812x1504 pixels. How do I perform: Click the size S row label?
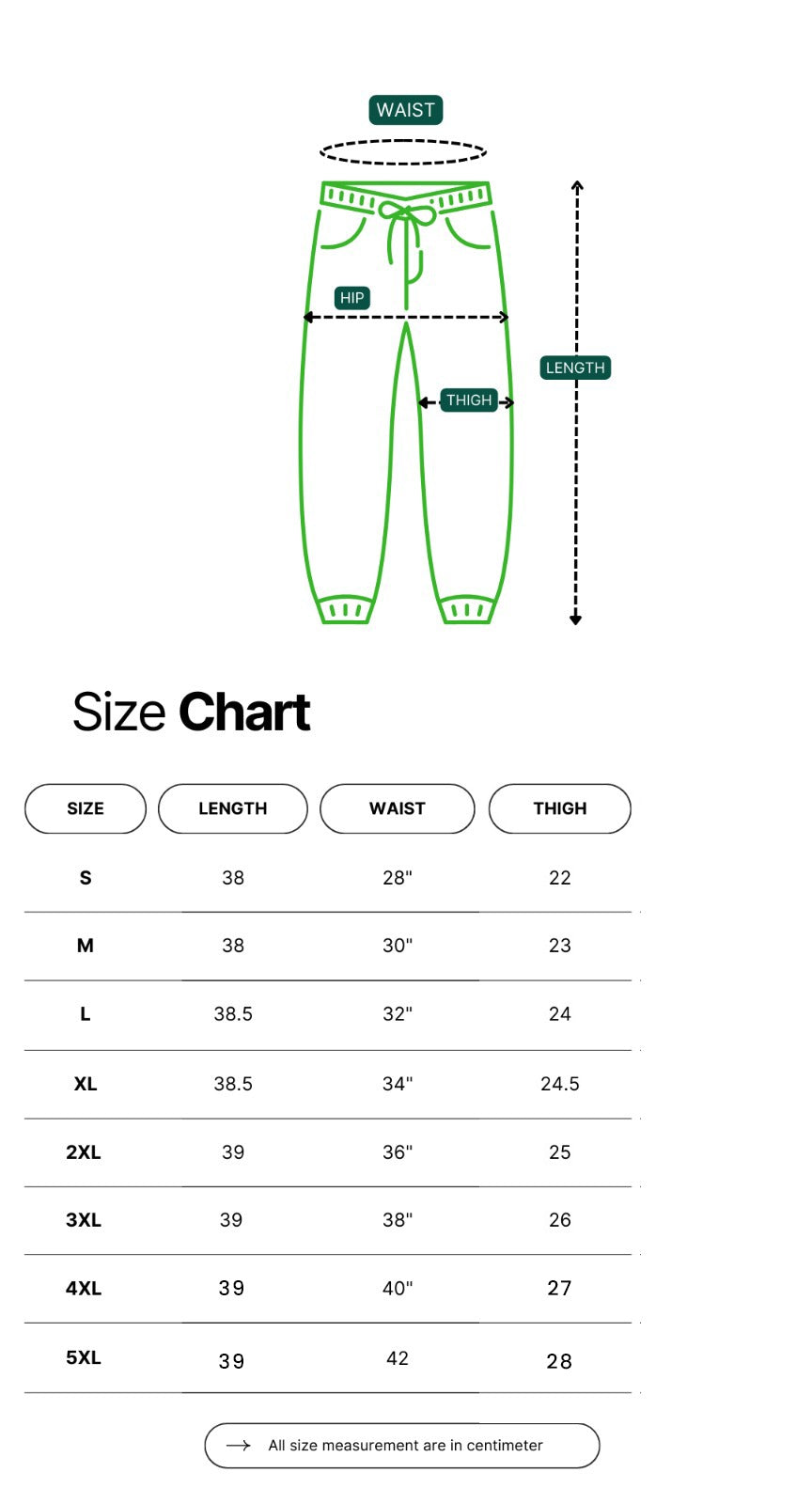click(86, 878)
